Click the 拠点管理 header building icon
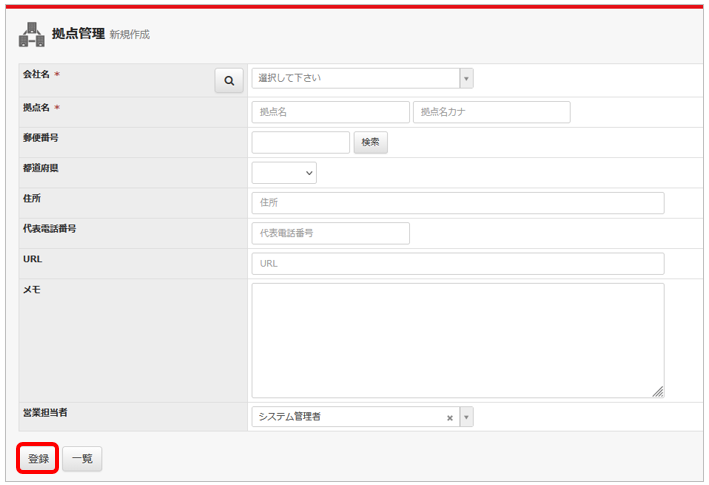Screen dimensions: 709x485 [32, 35]
